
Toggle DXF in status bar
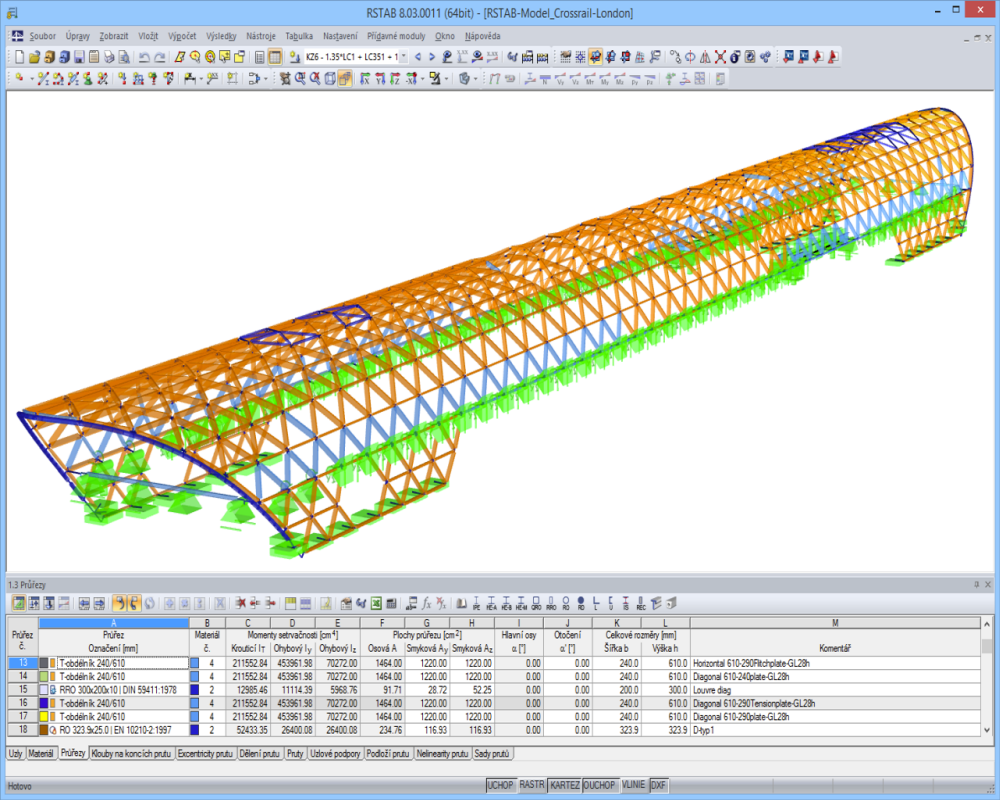coord(658,785)
